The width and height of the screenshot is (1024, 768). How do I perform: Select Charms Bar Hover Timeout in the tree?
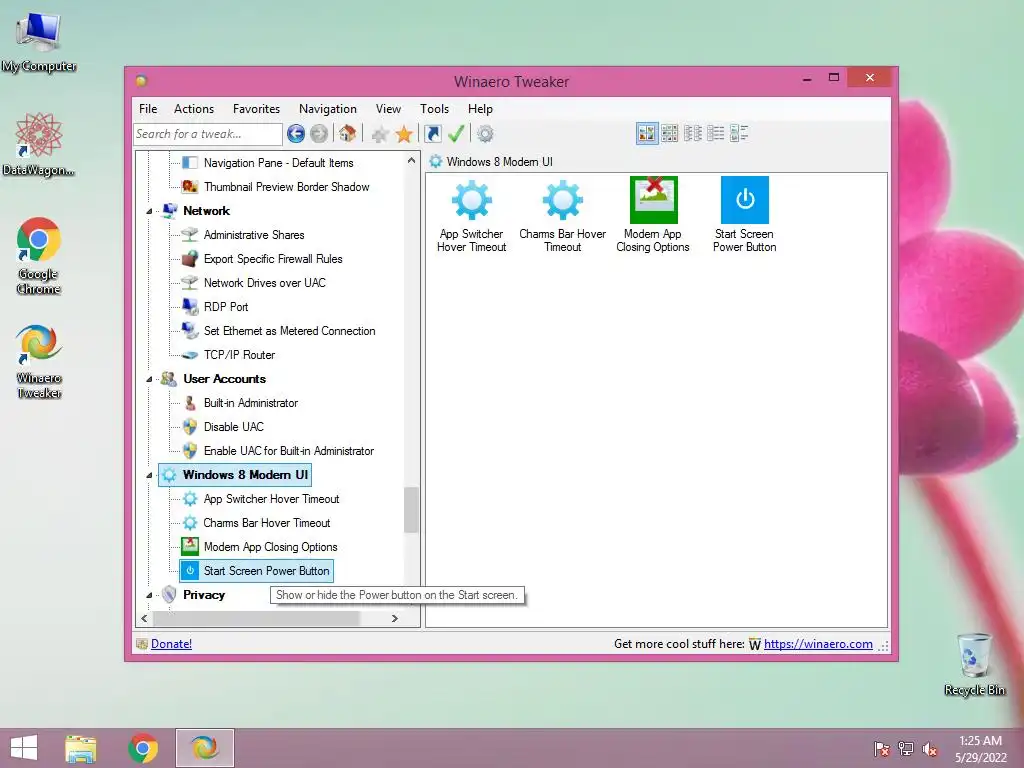tap(266, 523)
